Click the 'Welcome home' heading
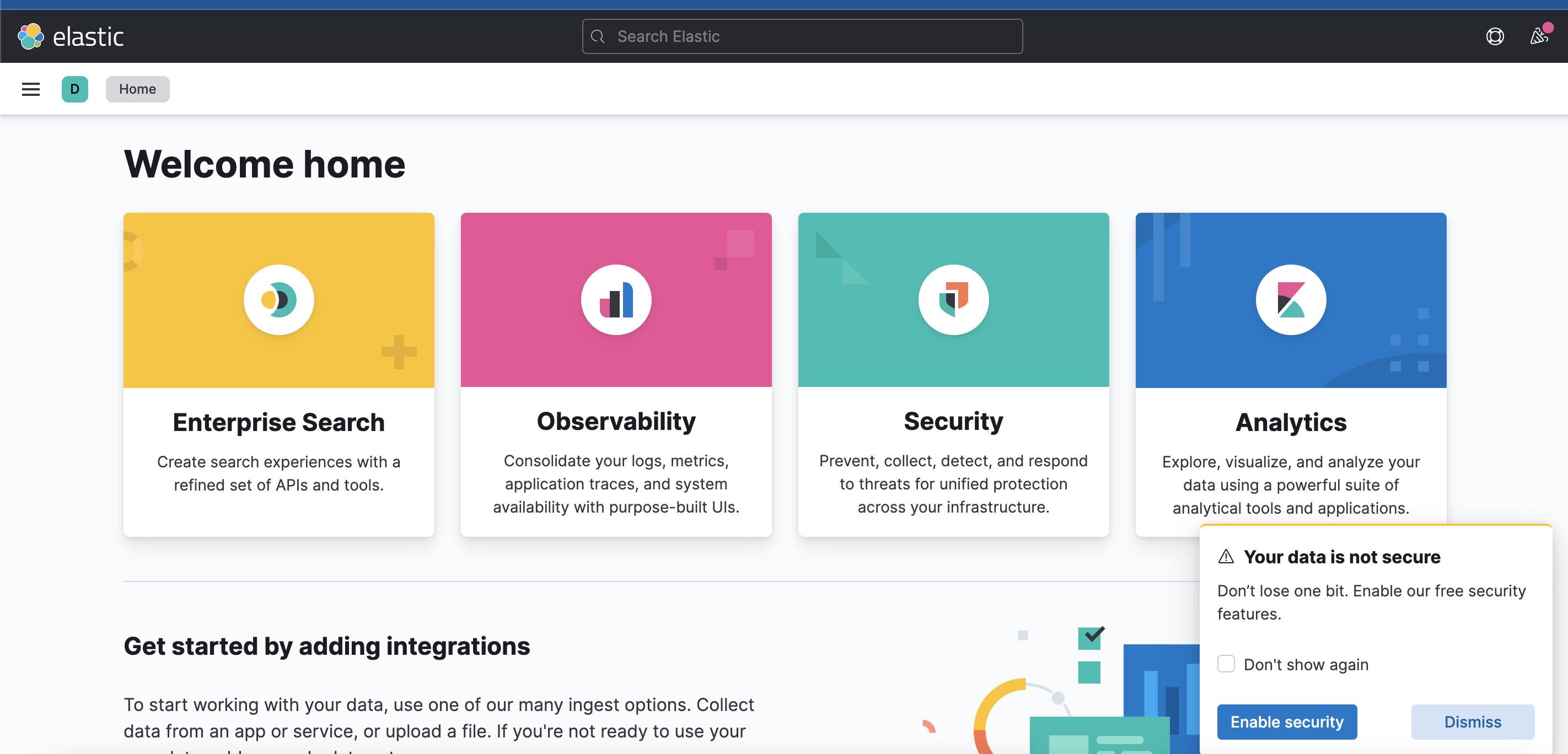 [x=265, y=164]
